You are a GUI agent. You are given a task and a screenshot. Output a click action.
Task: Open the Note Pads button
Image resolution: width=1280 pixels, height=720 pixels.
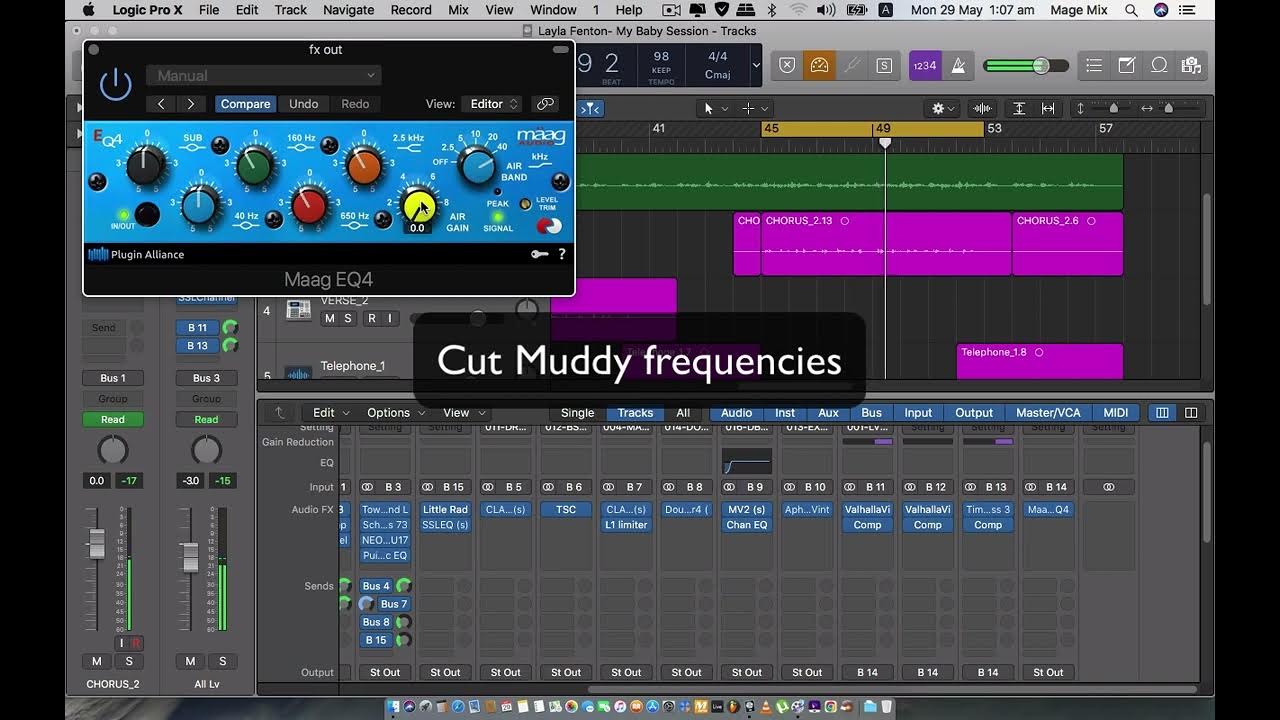click(1127, 65)
